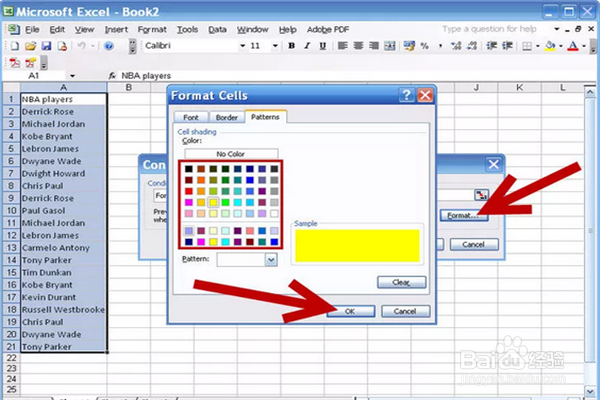Click the vertical scrollbar up arrow
The height and width of the screenshot is (400, 600).
(590, 92)
